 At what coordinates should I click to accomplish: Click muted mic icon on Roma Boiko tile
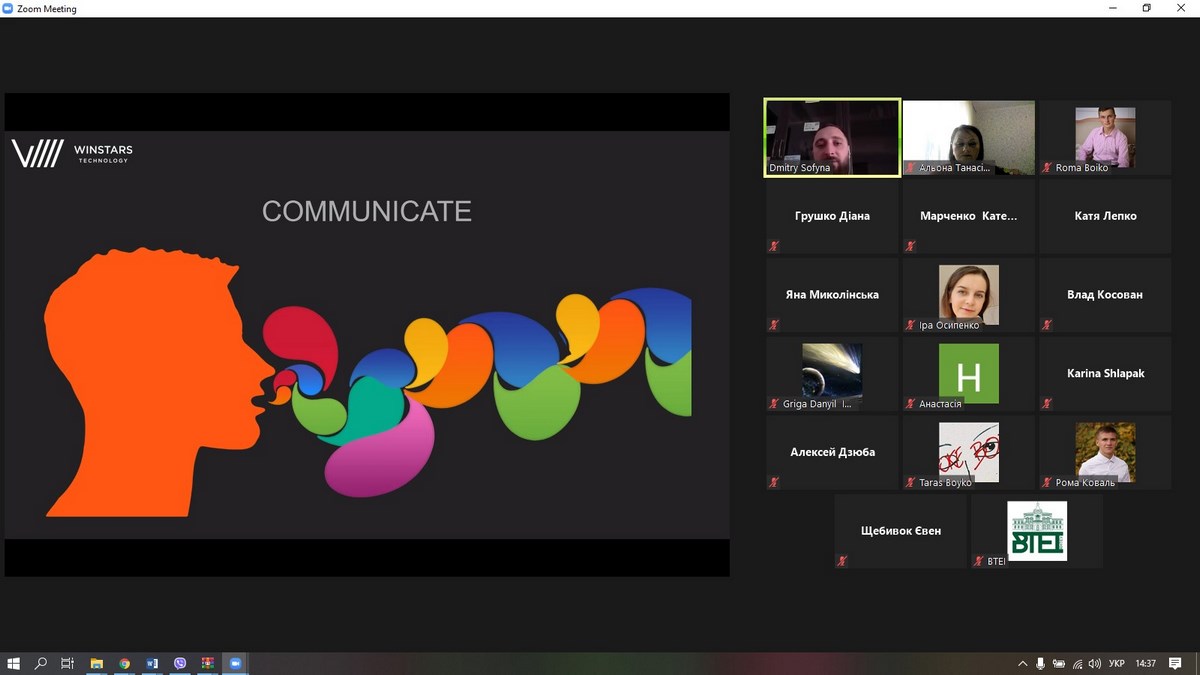1047,168
